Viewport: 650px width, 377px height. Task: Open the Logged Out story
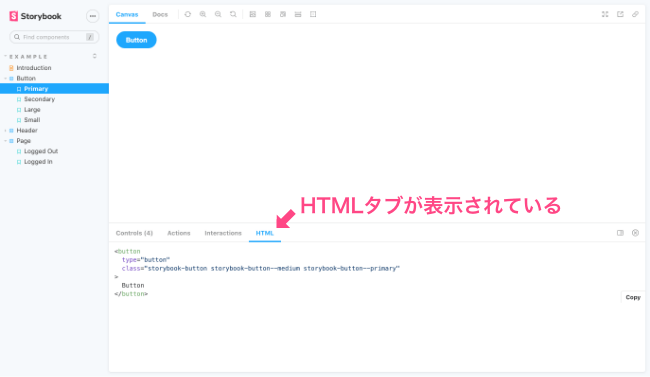41,151
